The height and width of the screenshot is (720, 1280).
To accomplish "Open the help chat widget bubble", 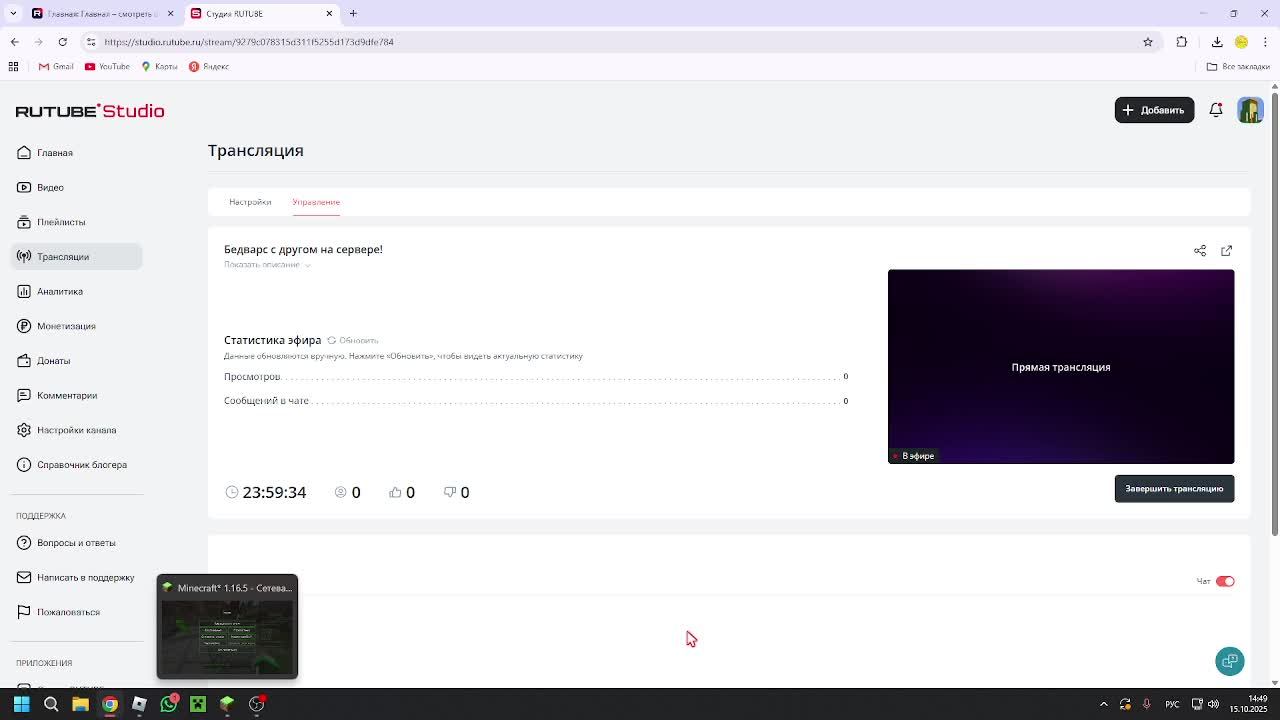I will coord(1230,661).
